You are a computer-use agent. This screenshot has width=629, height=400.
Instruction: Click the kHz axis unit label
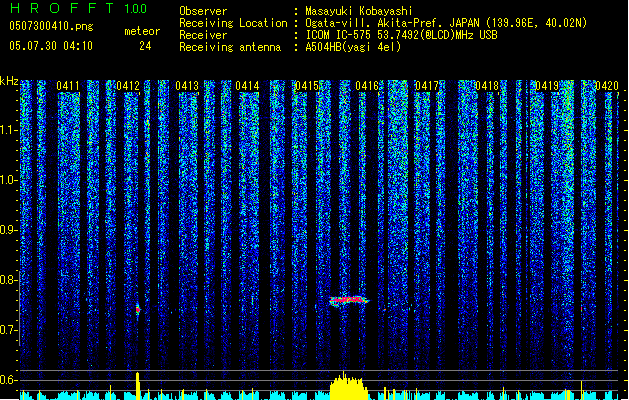pyautogui.click(x=9, y=81)
